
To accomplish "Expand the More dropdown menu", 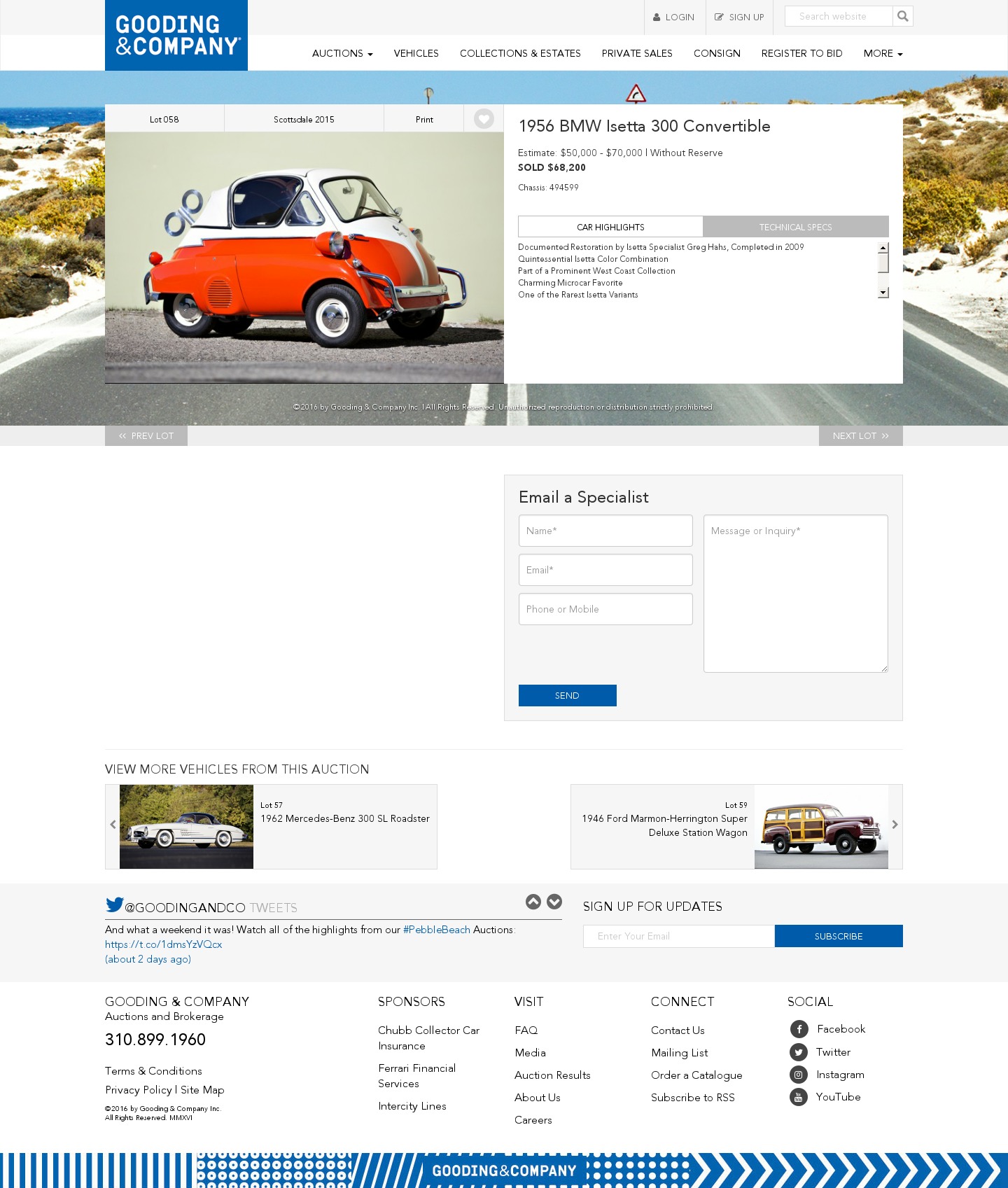I will click(x=883, y=53).
